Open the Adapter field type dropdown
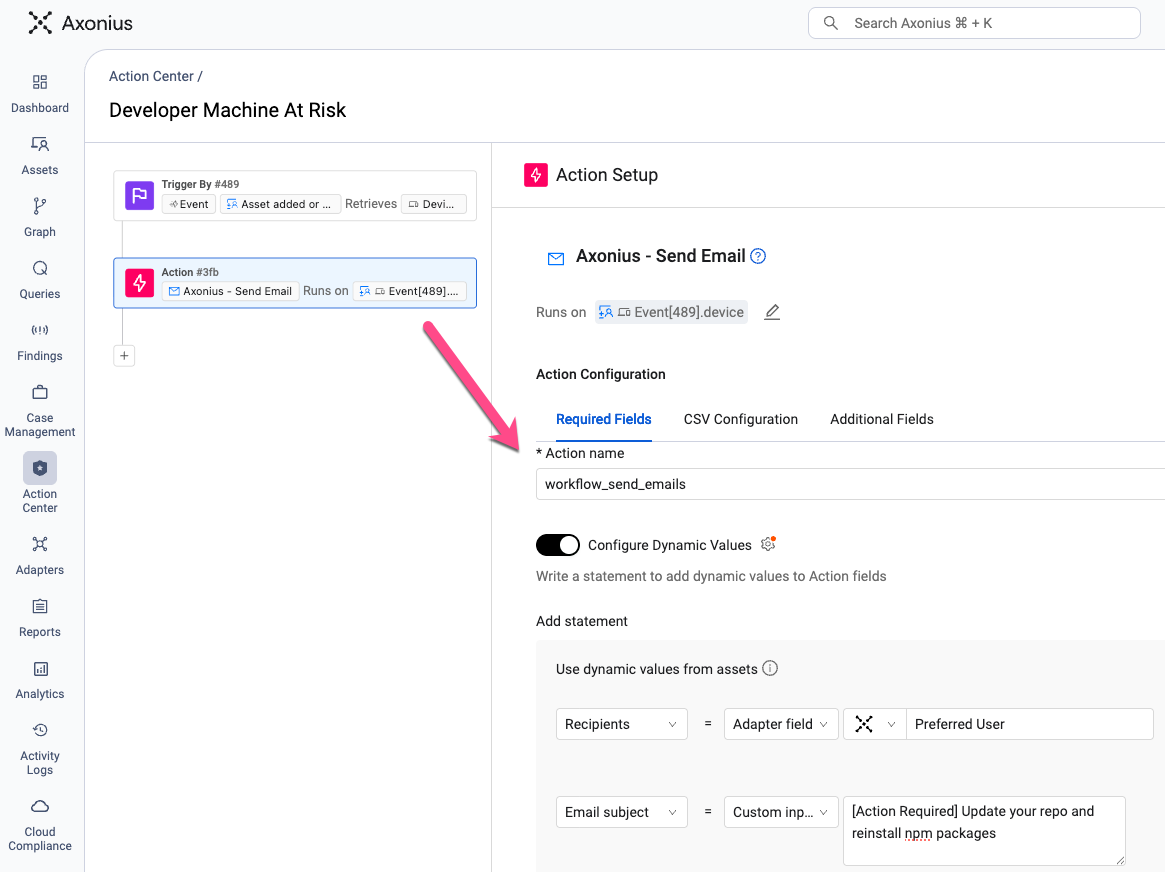The image size is (1165, 872). click(781, 724)
